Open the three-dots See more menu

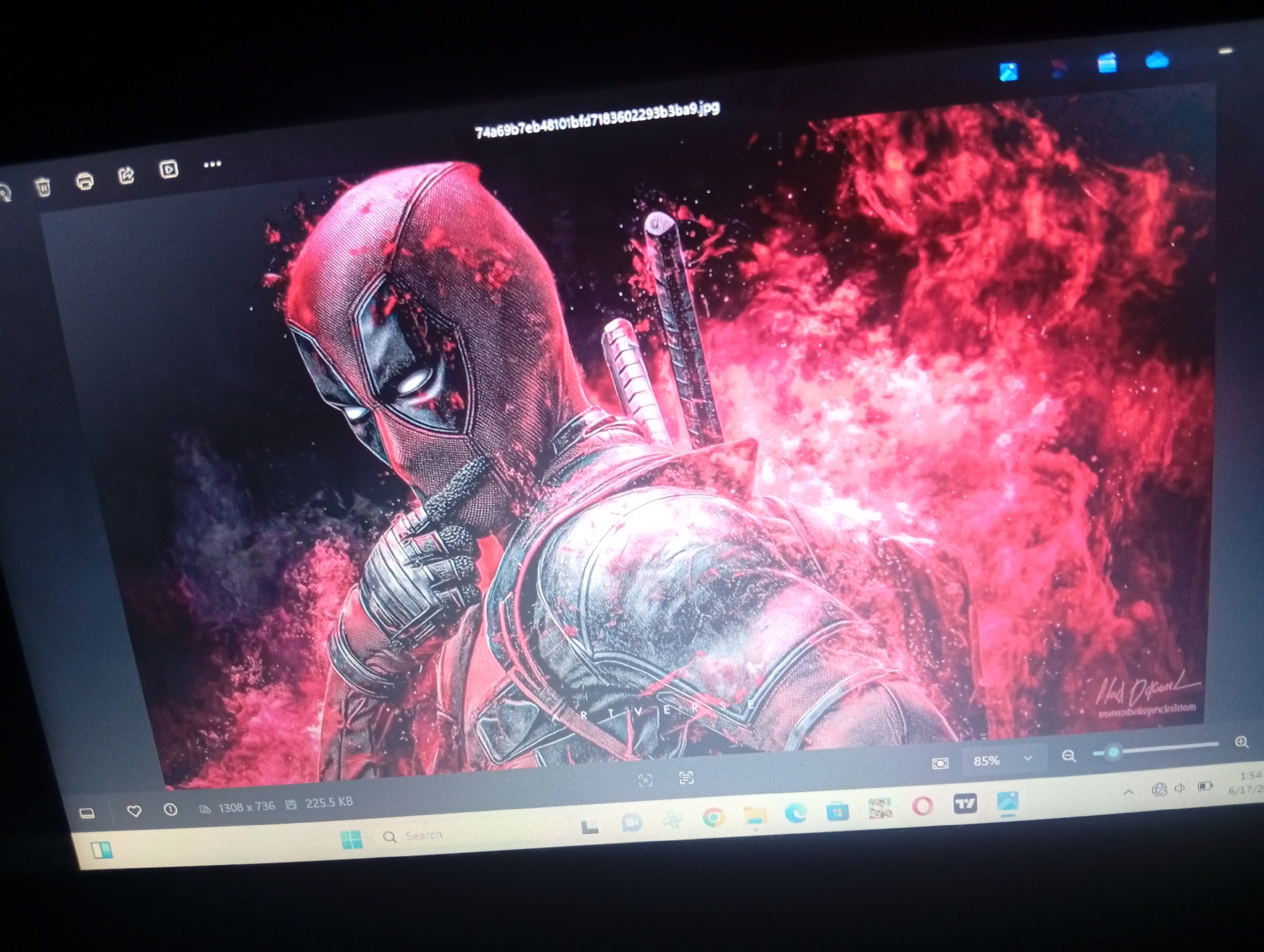pos(212,164)
